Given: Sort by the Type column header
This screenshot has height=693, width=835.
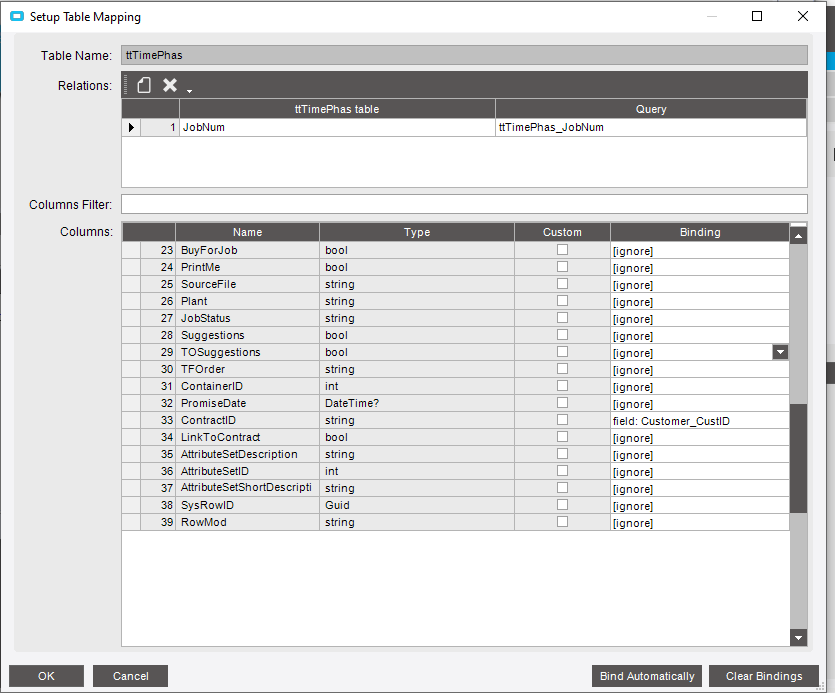Looking at the screenshot, I should 417,232.
